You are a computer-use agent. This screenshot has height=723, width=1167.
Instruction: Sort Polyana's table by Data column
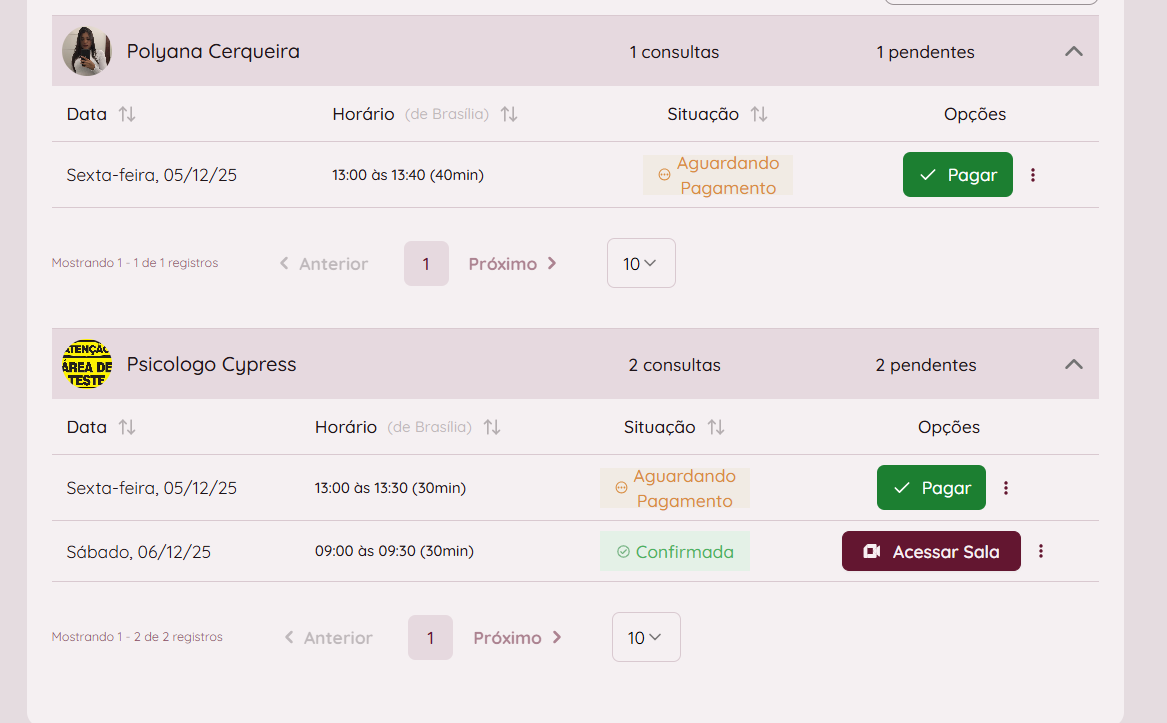point(127,114)
